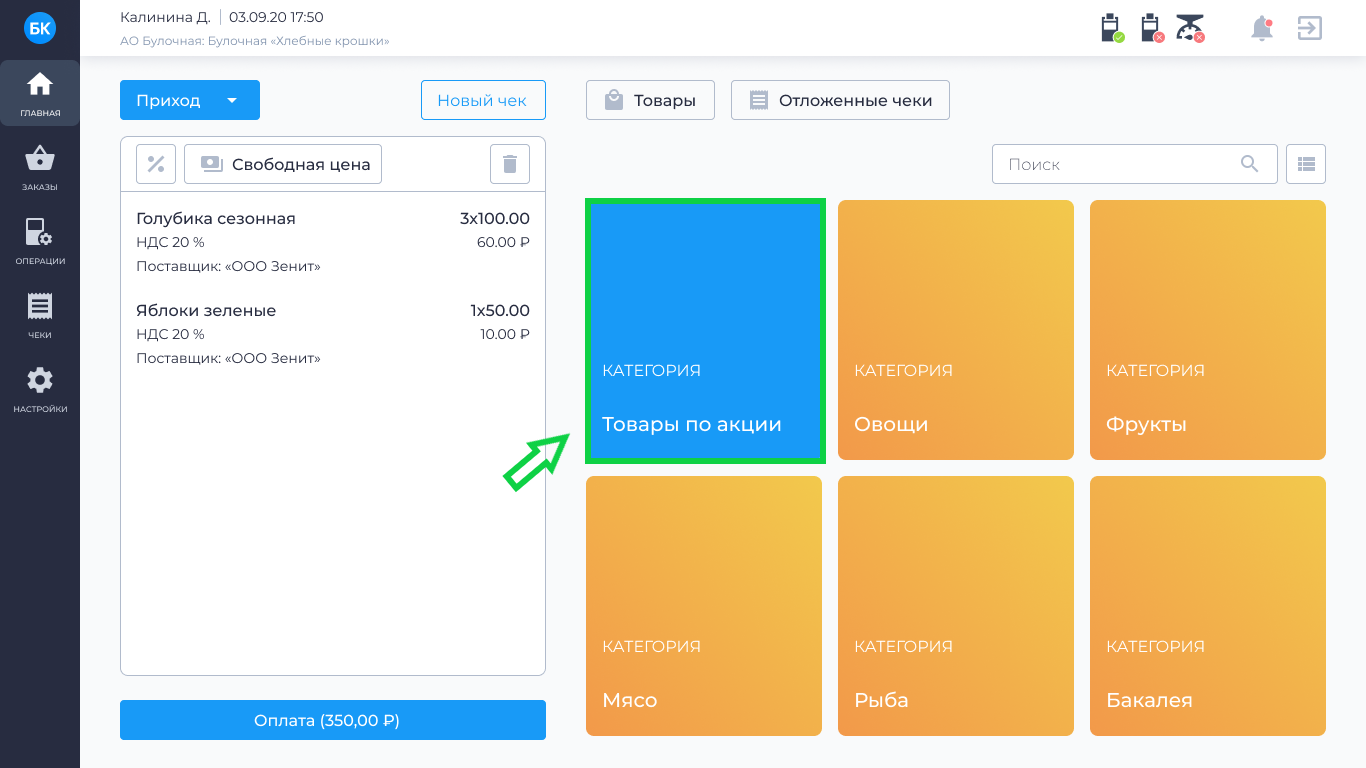
Task: Switch product view to list layout
Action: click(1306, 164)
